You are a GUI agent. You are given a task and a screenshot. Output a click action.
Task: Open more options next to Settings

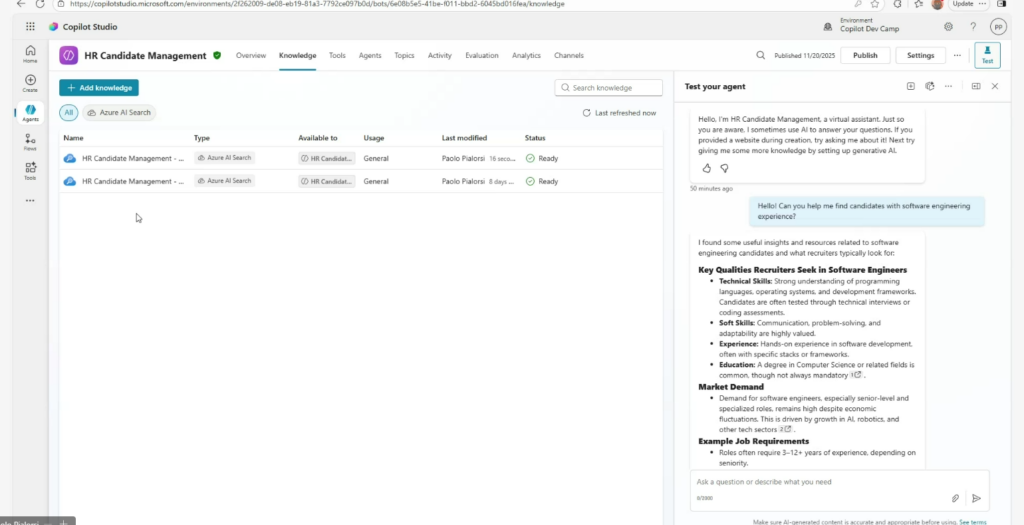(958, 55)
